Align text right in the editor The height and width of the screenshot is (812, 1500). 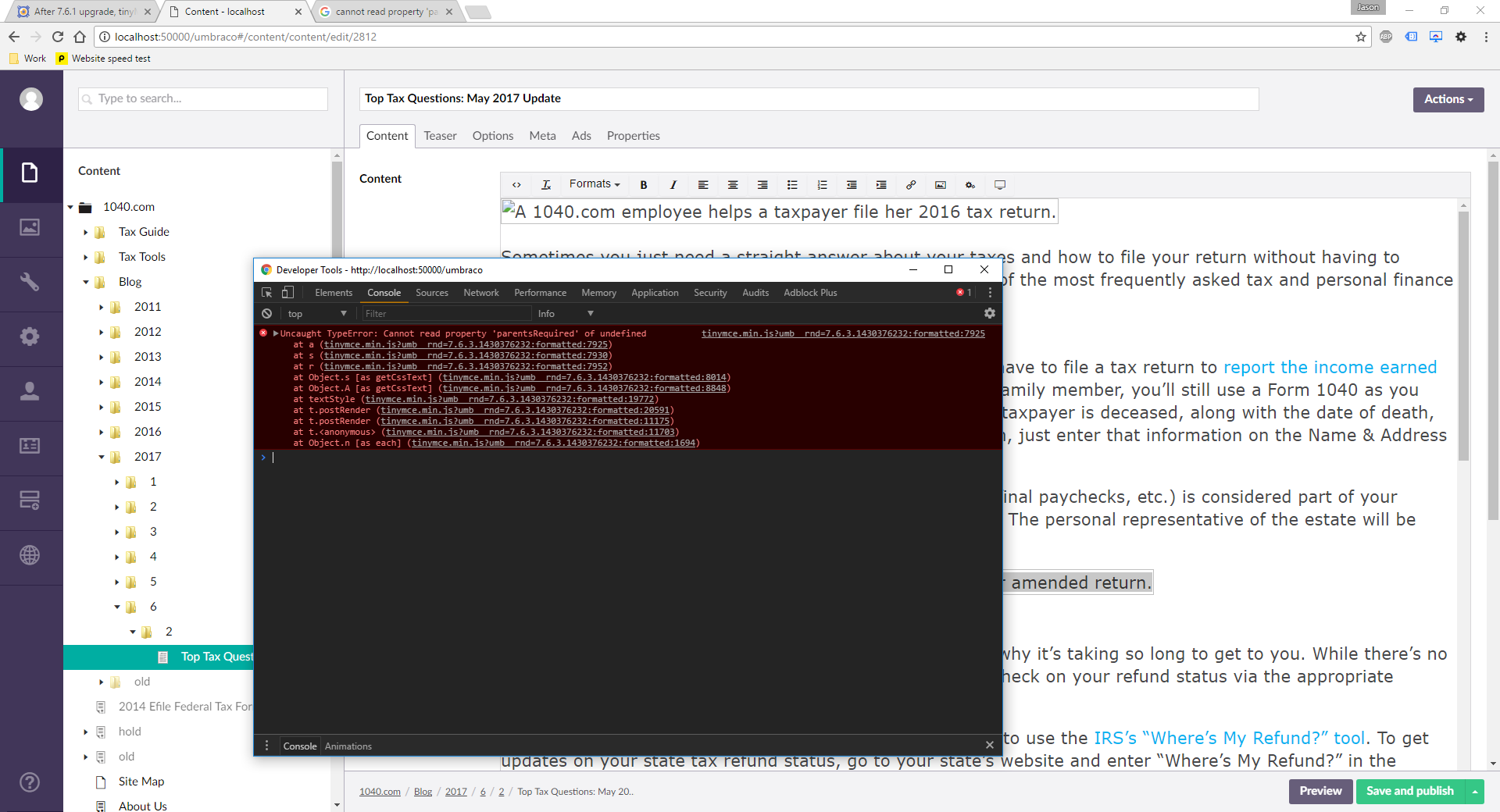click(762, 185)
